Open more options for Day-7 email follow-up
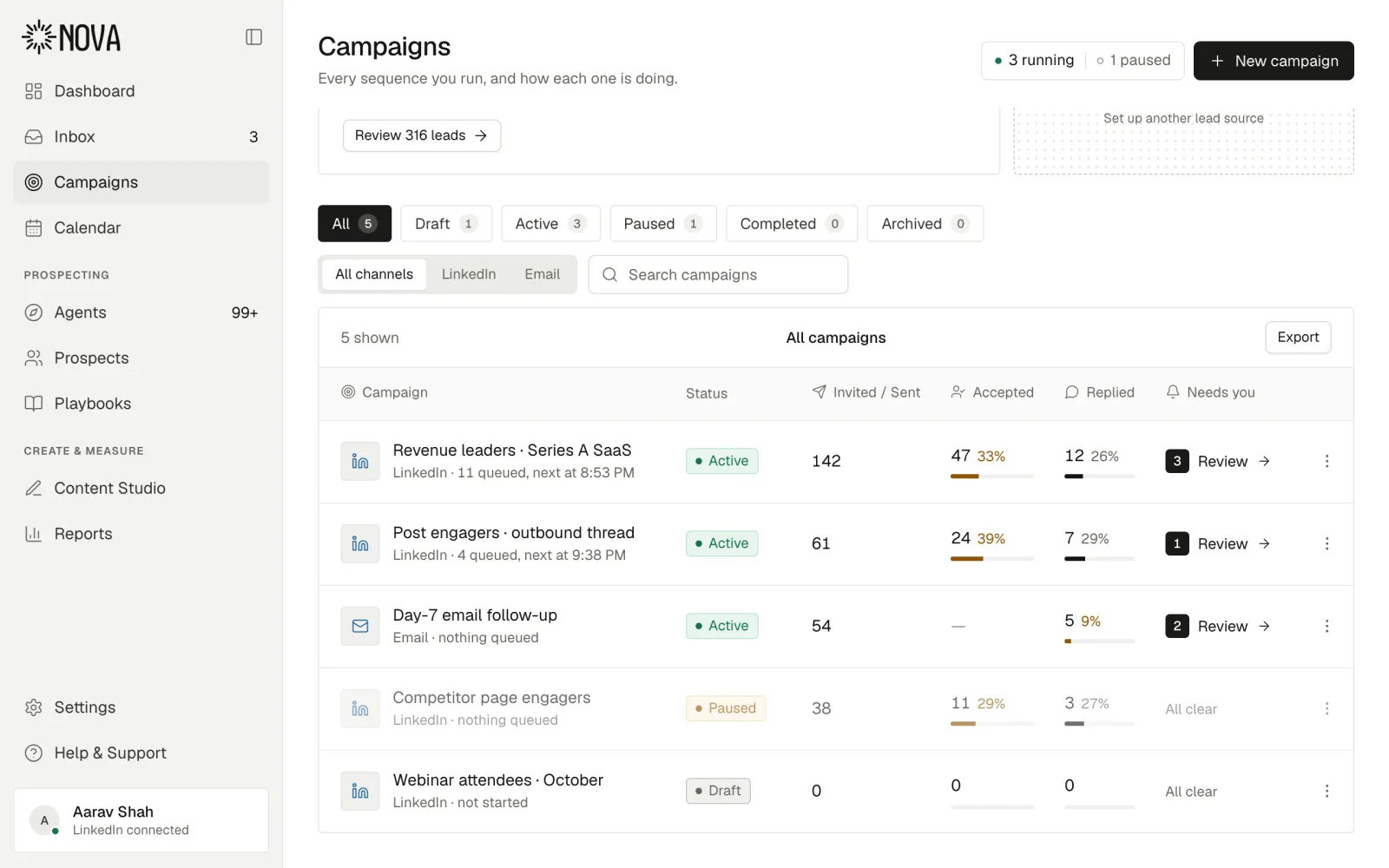This screenshot has width=1389, height=868. [x=1326, y=626]
